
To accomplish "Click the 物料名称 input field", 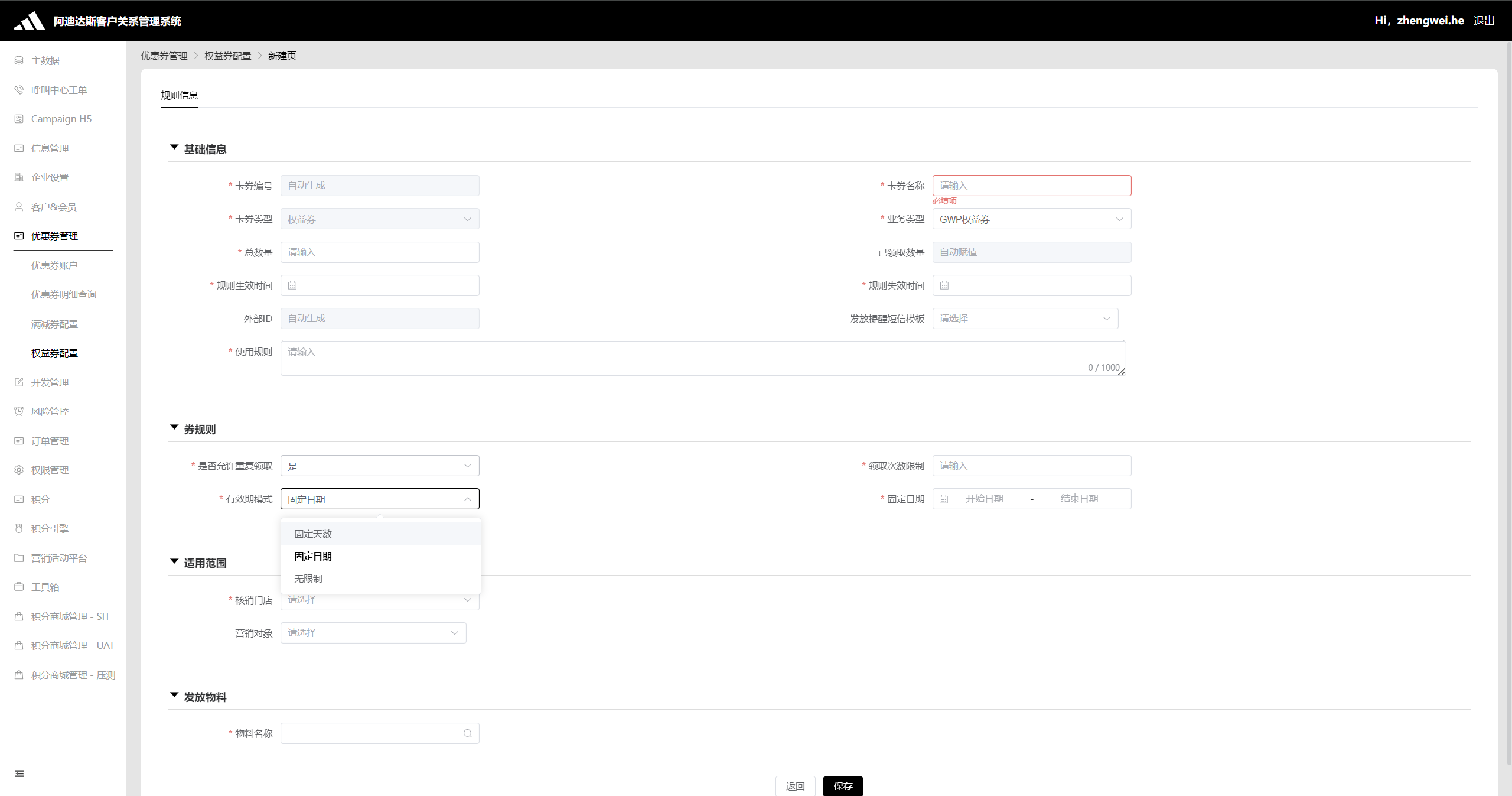I will pyautogui.click(x=380, y=733).
